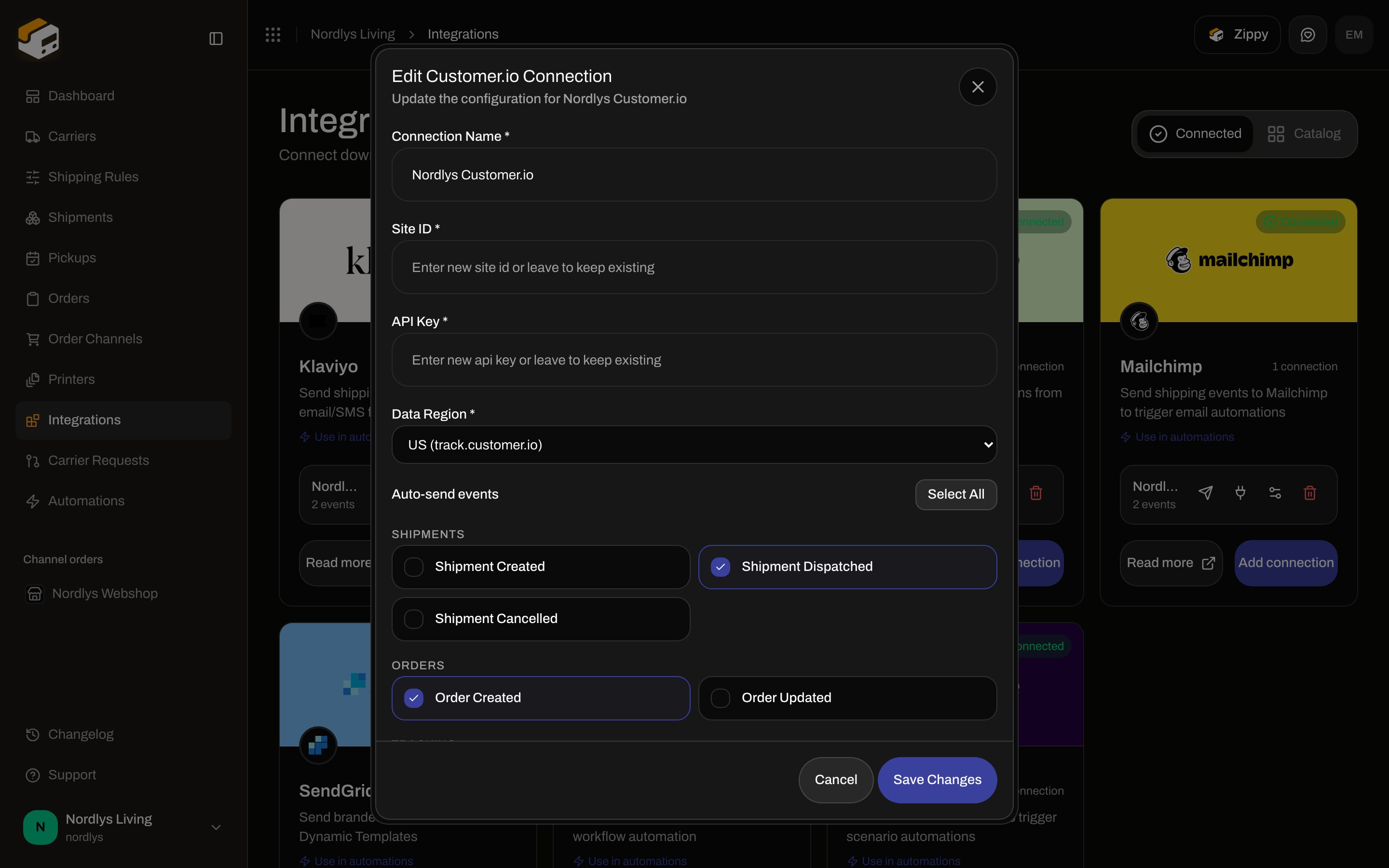The width and height of the screenshot is (1389, 868).
Task: Open Shipping Rules in sidebar
Action: tap(123, 177)
